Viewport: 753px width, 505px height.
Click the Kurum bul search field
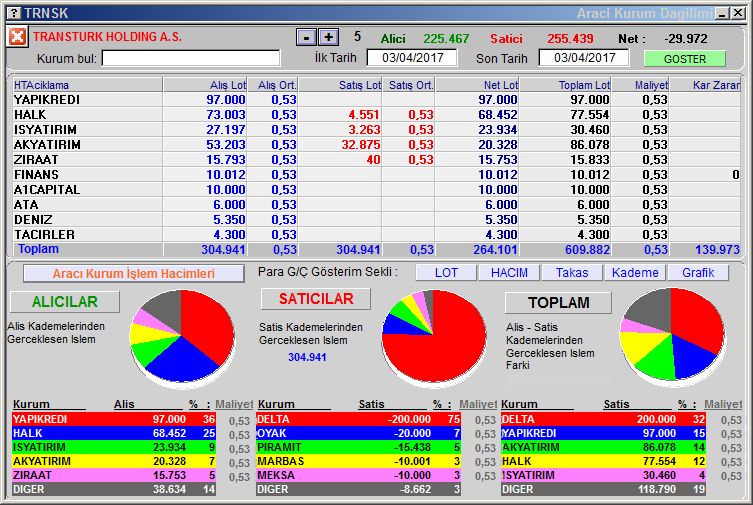point(191,58)
